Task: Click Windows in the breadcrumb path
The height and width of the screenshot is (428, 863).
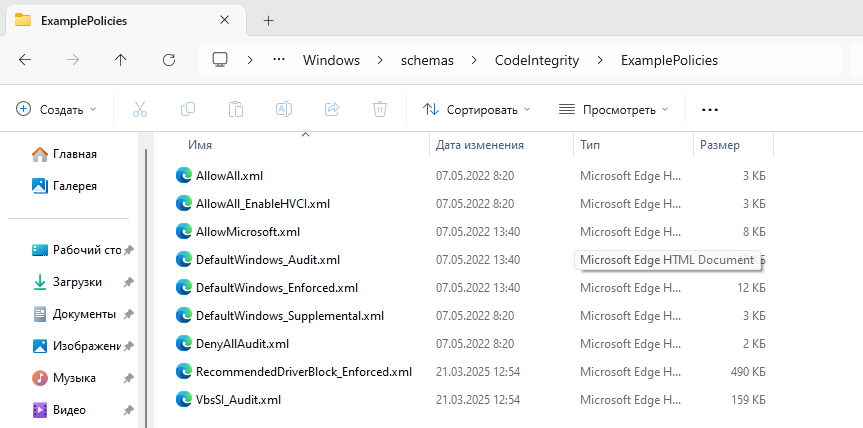Action: 331,60
